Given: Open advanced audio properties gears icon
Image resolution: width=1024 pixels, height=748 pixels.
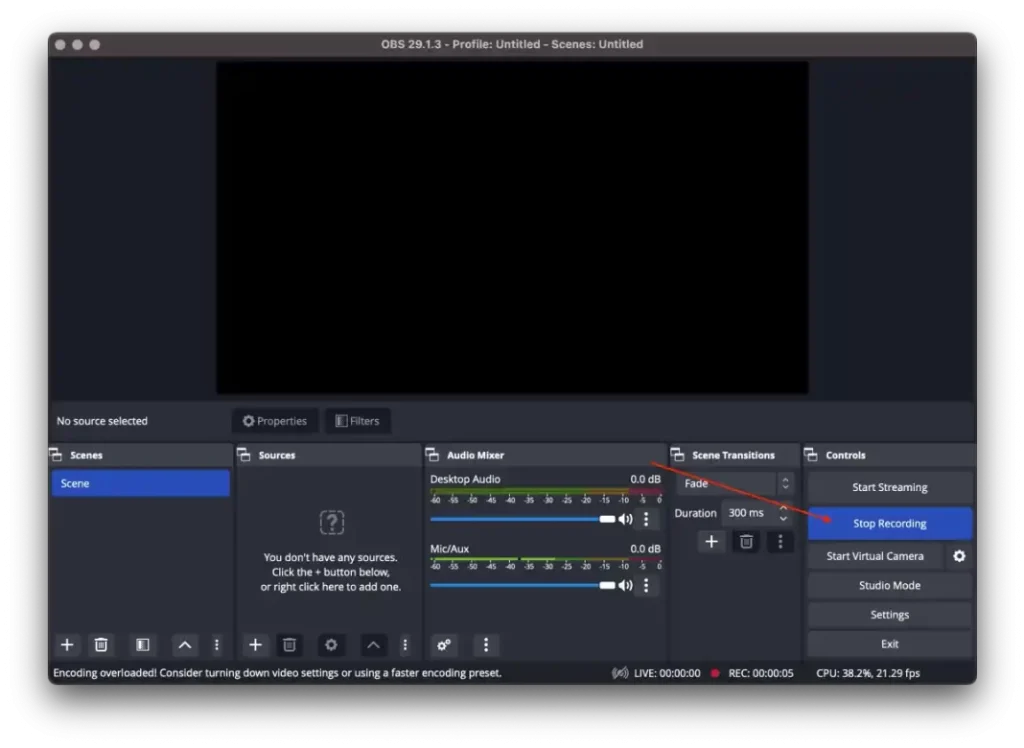Looking at the screenshot, I should point(444,645).
